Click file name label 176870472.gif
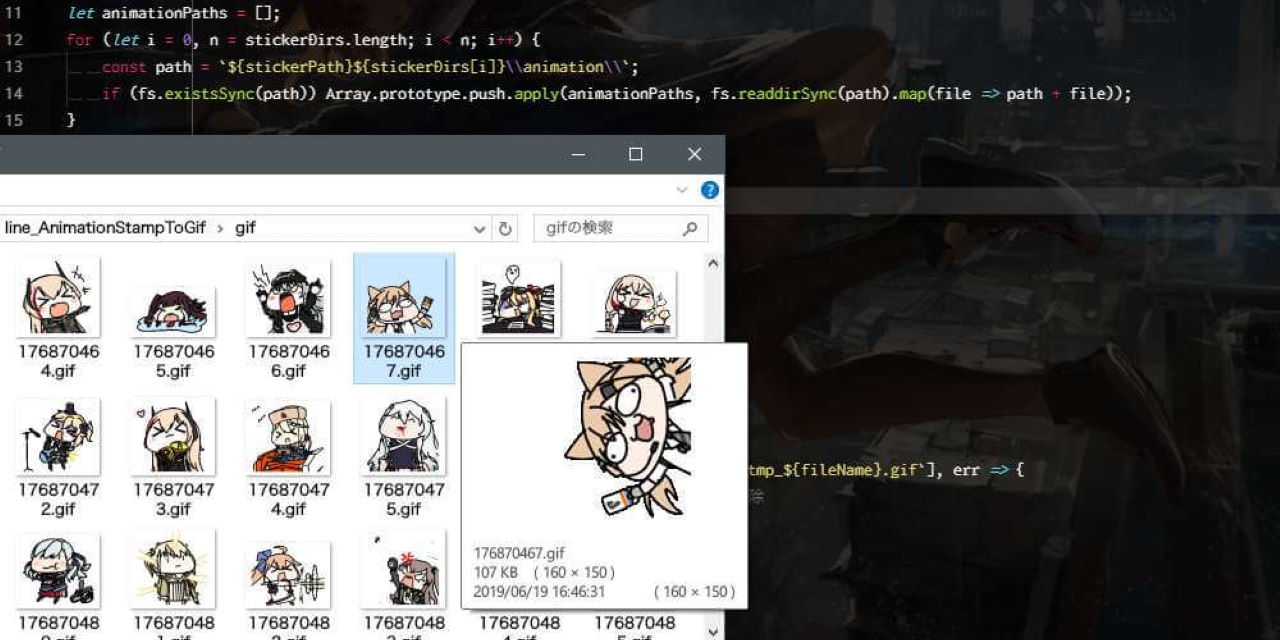The image size is (1280, 640). point(58,499)
